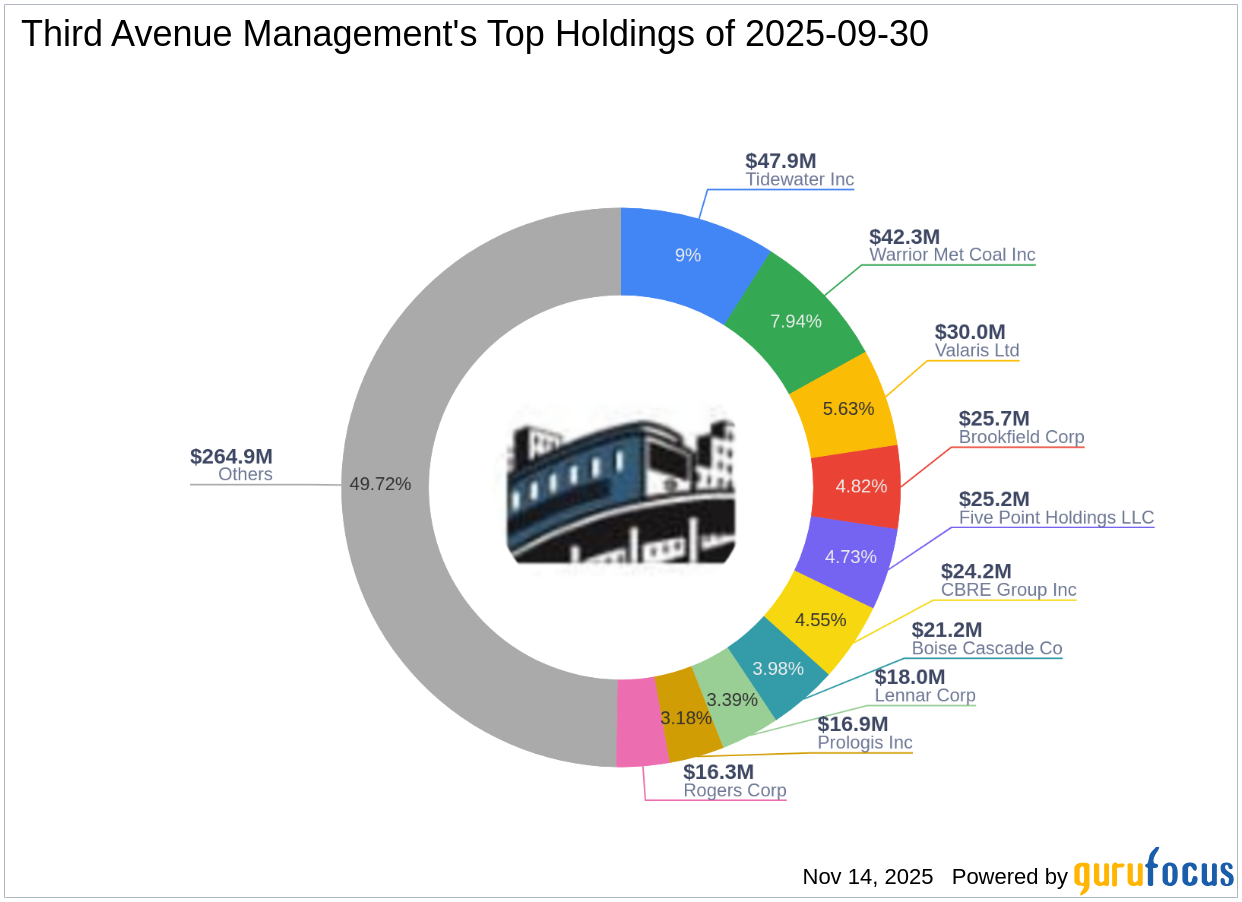Click the Nov 14, 2025 date text
The image size is (1242, 902).
866,877
